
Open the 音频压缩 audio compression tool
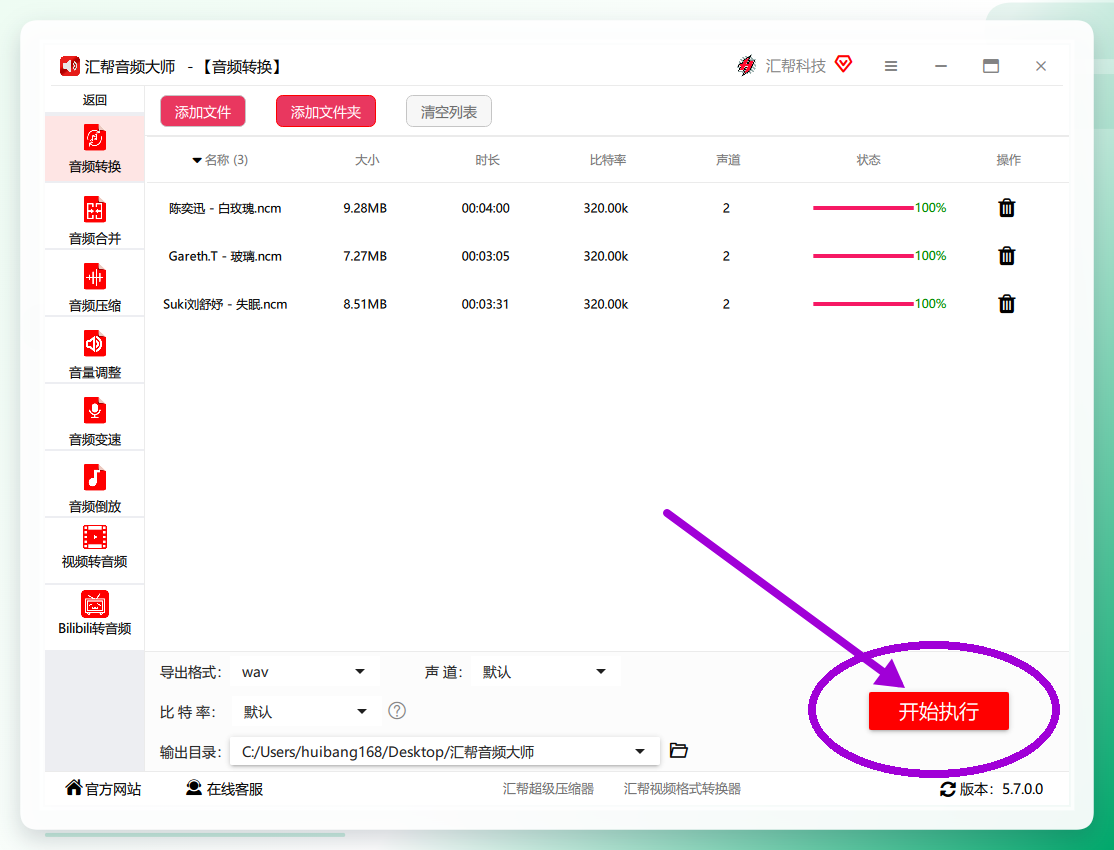(94, 287)
